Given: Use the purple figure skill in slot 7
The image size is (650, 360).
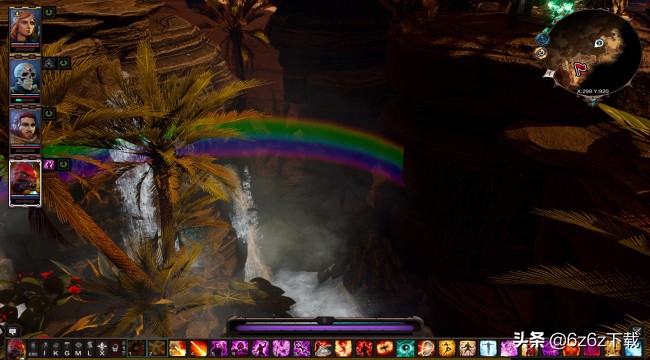Looking at the screenshot, I should pos(260,348).
